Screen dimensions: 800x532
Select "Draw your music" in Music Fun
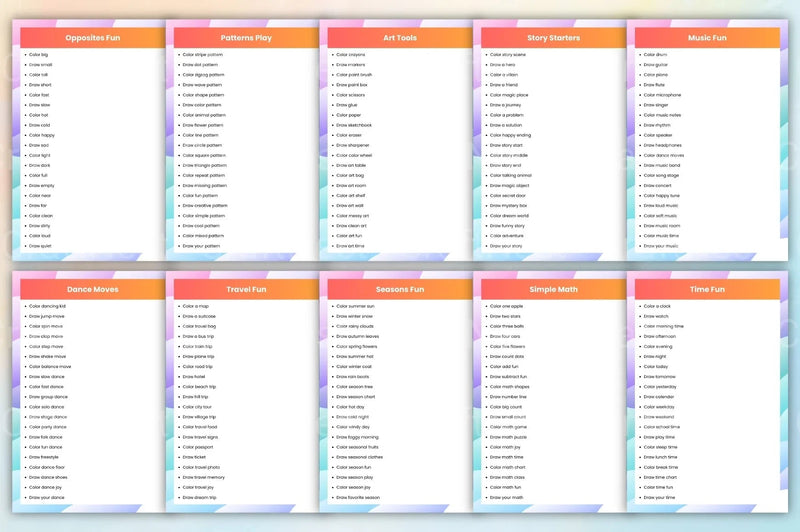[661, 246]
